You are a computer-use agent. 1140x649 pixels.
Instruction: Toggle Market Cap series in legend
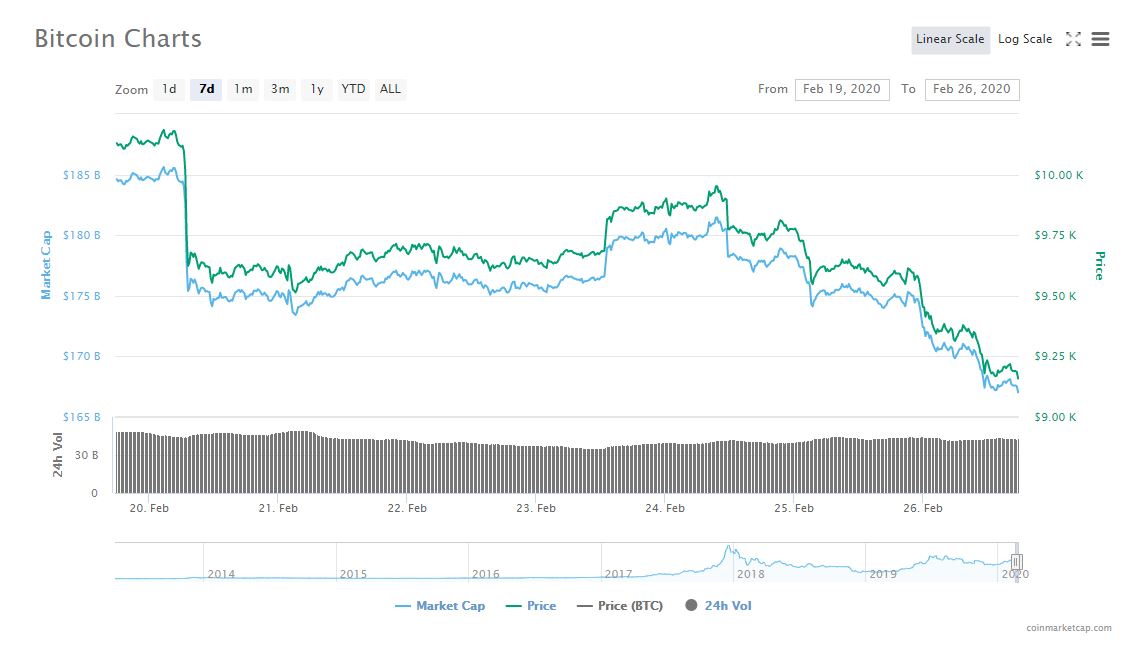click(440, 606)
